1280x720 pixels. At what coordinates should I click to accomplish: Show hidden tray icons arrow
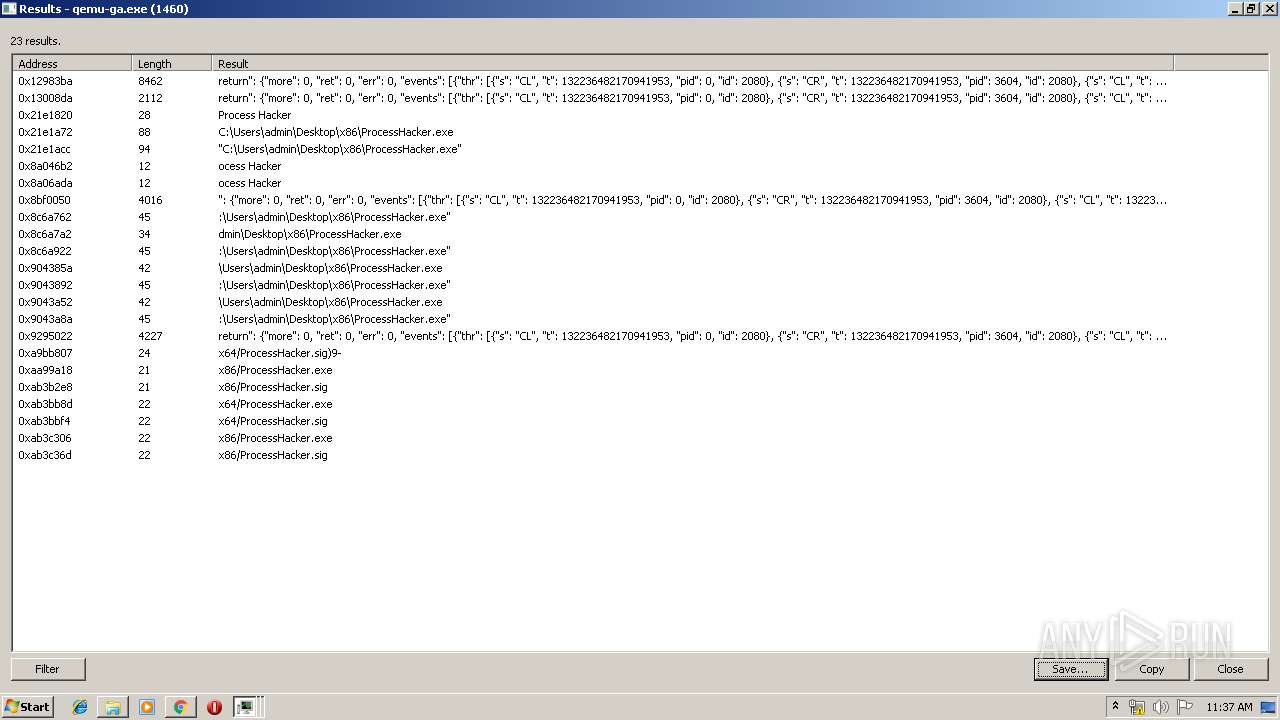[1115, 707]
